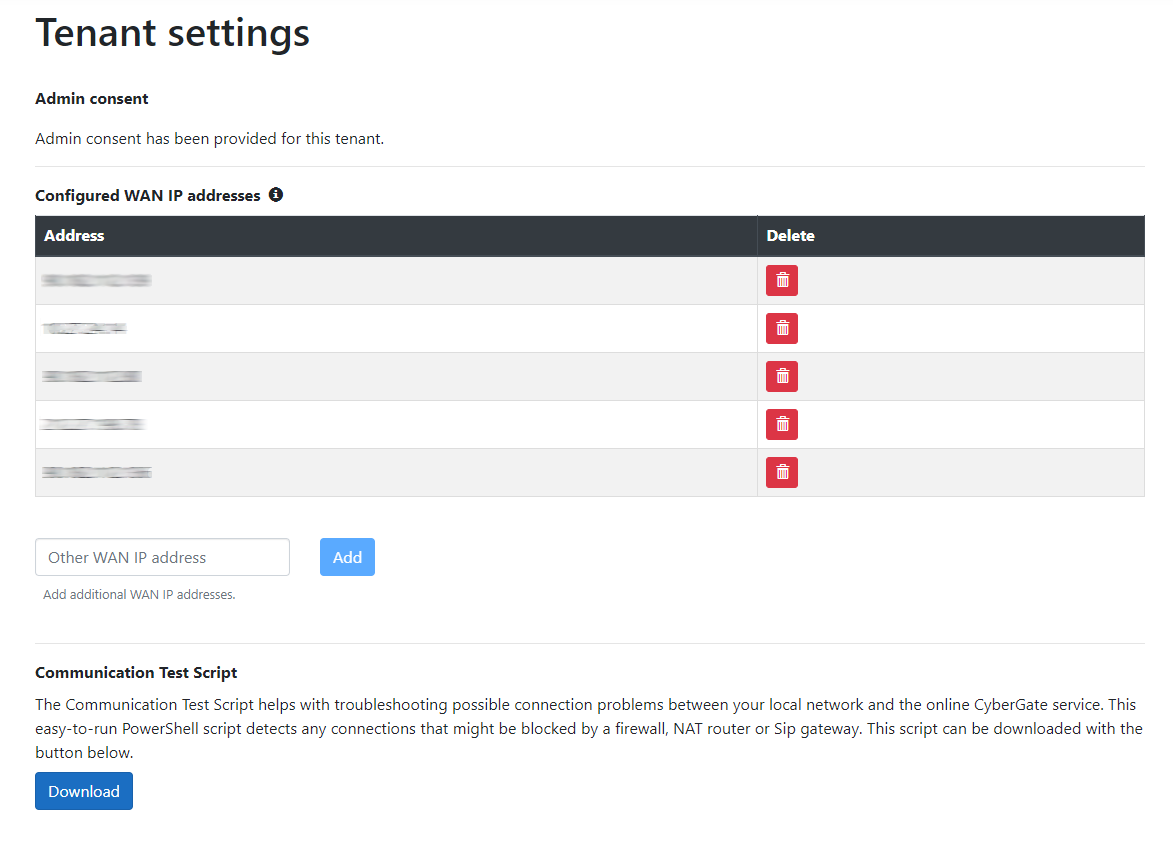Click the Add button
This screenshot has width=1173, height=841.
coord(347,557)
